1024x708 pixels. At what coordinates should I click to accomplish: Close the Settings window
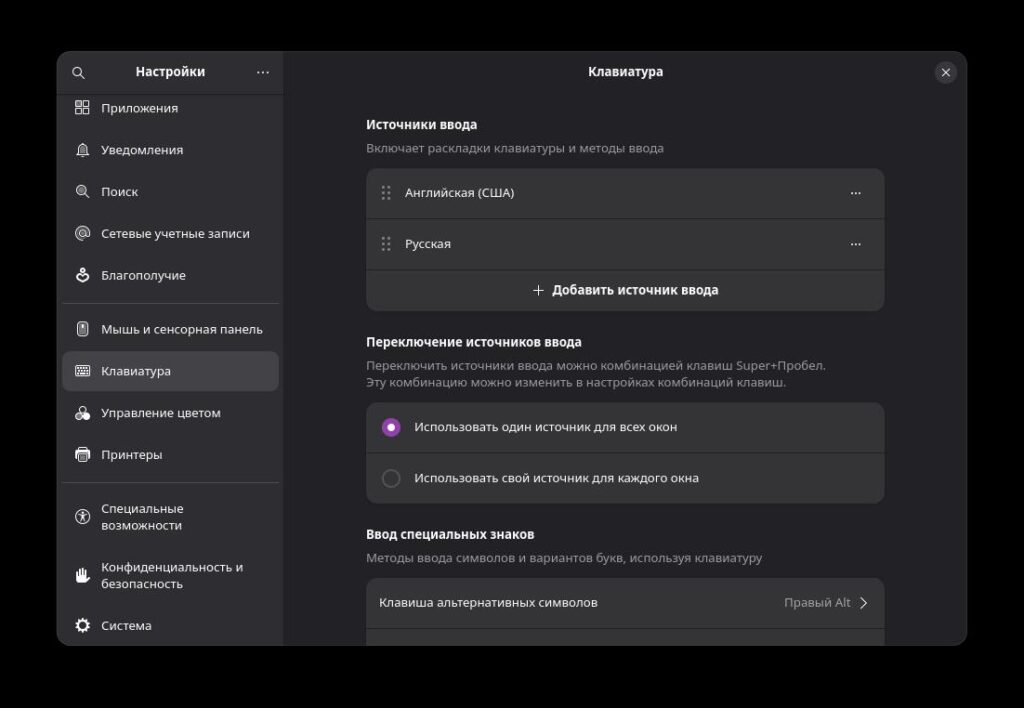pyautogui.click(x=945, y=72)
